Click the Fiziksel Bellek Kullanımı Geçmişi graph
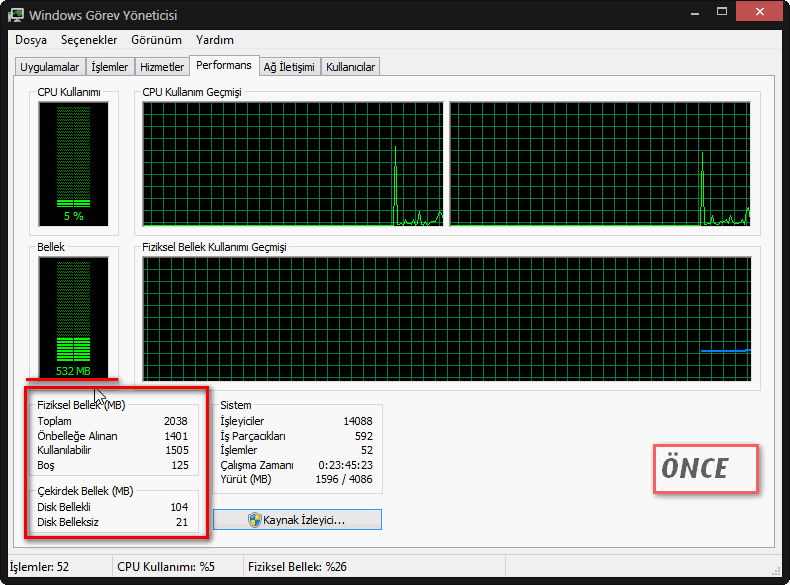Screen dimensions: 790x585 pyautogui.click(x=447, y=319)
